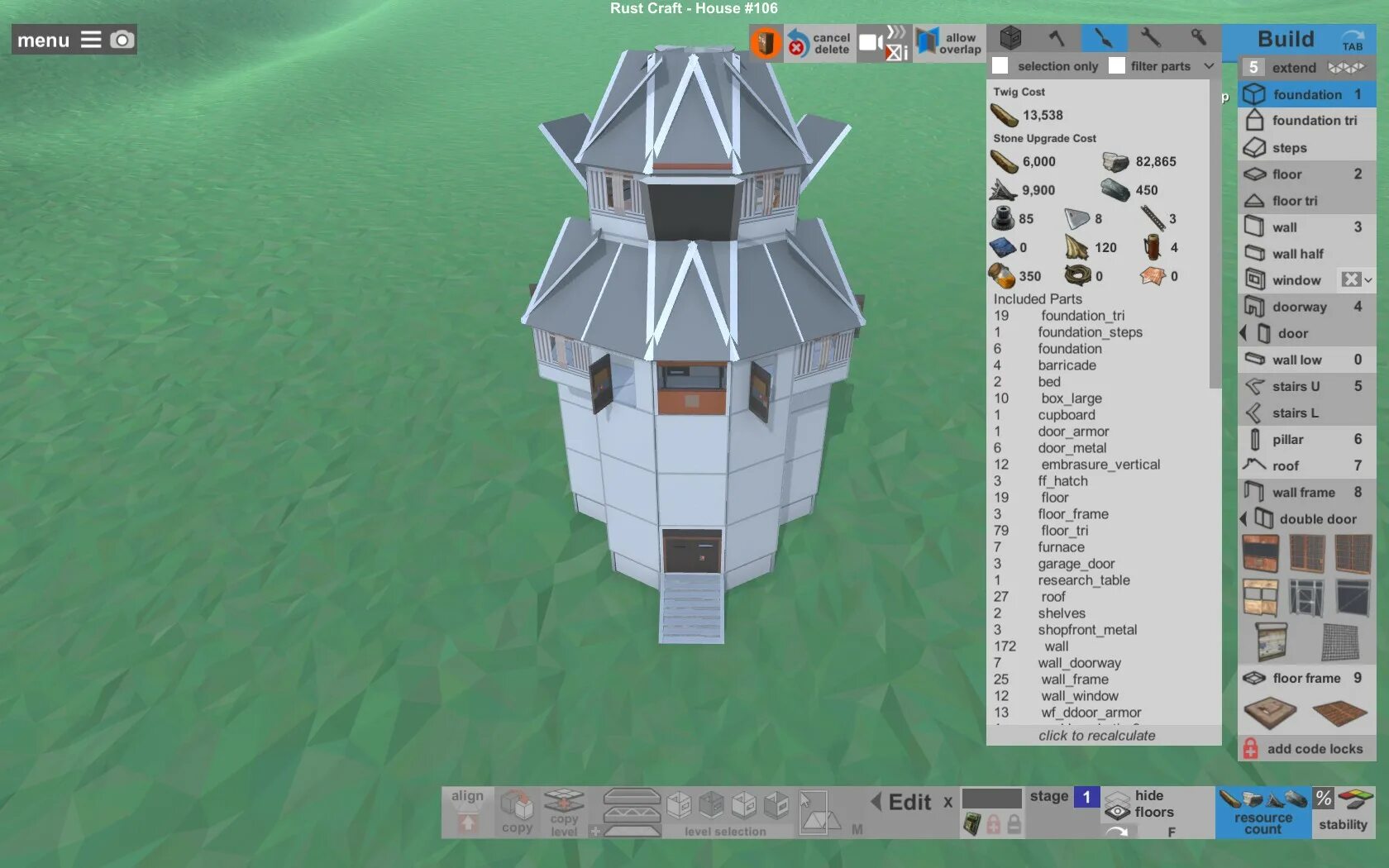Click the level selection layers icon
This screenshot has height=868, width=1389.
tap(632, 811)
